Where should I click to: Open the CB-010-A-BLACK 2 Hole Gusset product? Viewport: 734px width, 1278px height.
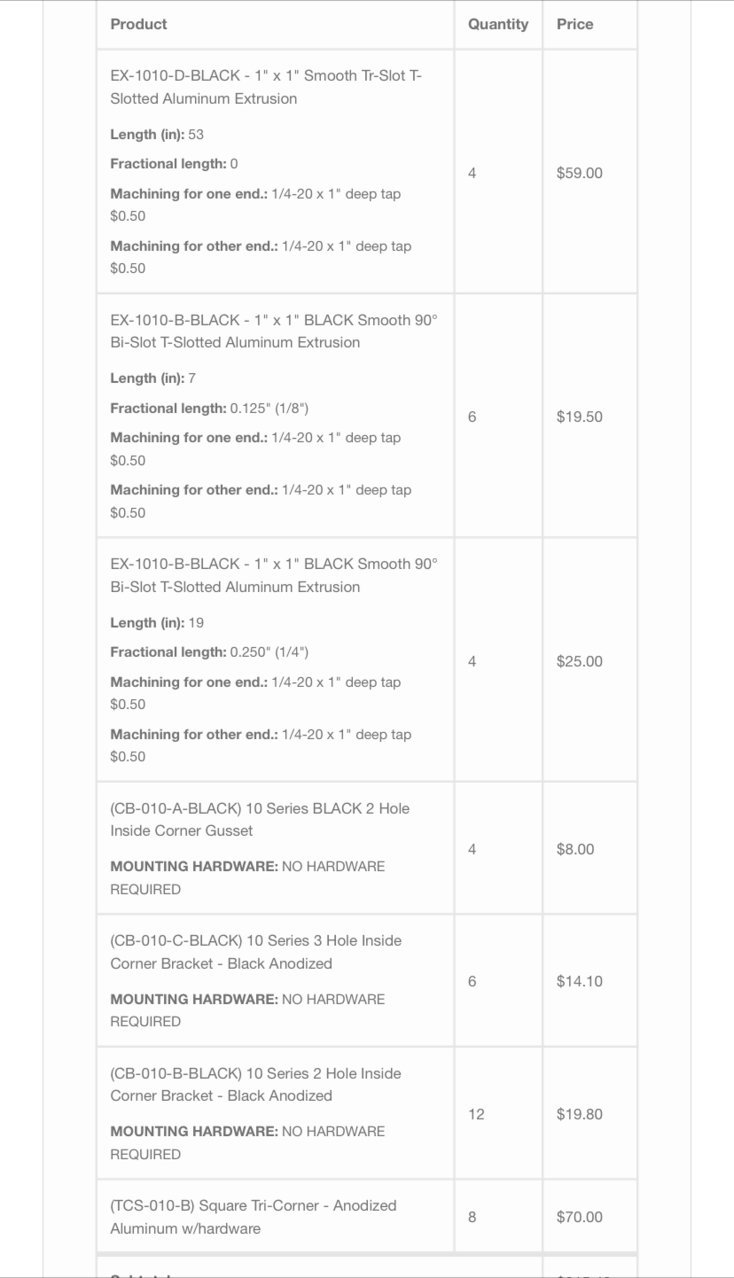pos(260,819)
